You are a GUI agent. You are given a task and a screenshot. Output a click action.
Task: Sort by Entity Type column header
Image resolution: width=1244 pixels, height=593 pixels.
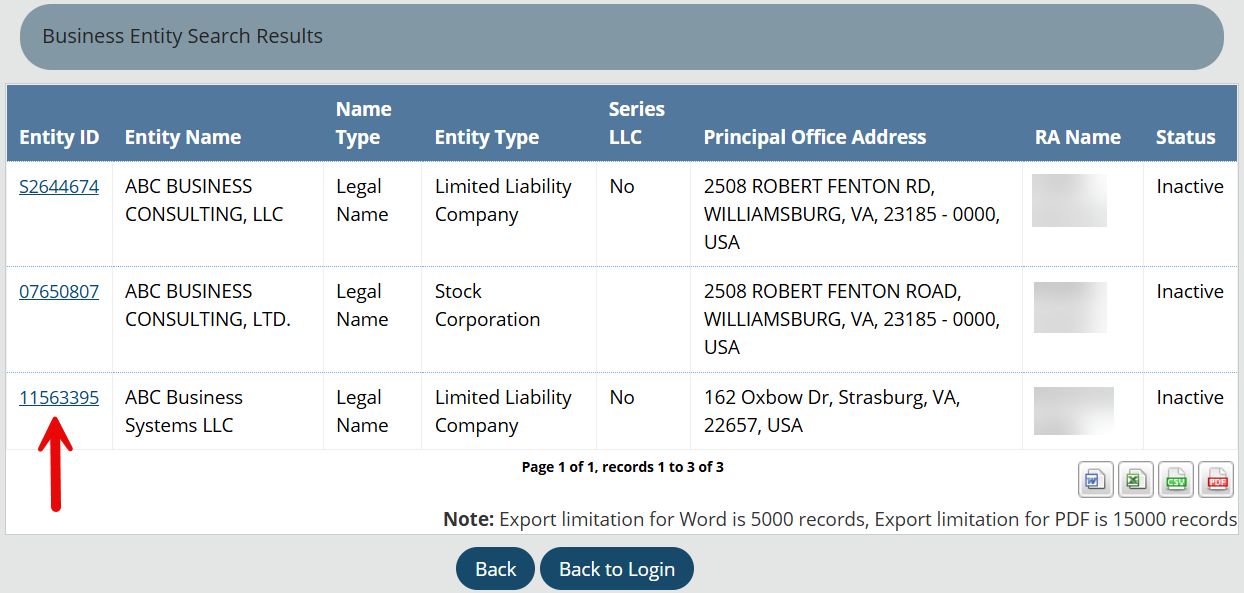pos(487,138)
